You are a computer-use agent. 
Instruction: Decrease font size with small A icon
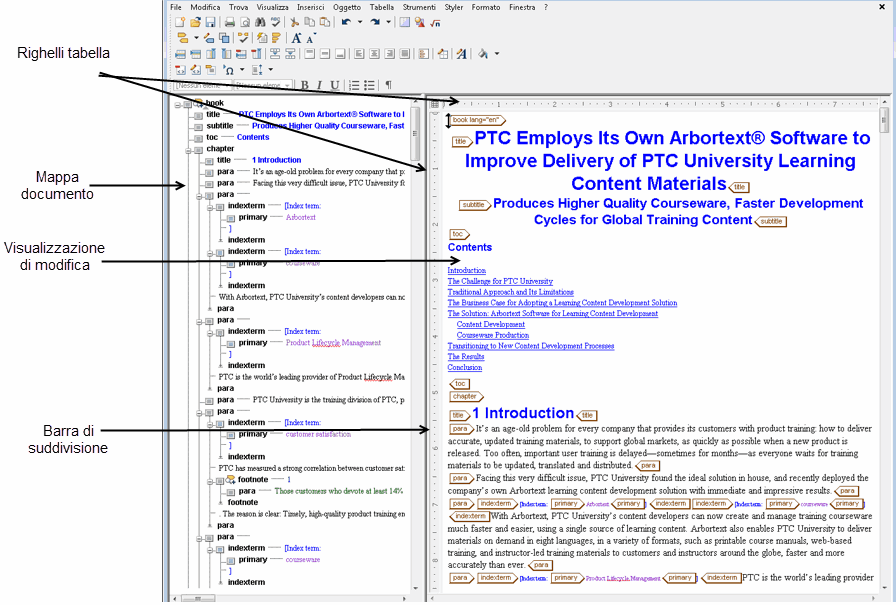tap(310, 38)
